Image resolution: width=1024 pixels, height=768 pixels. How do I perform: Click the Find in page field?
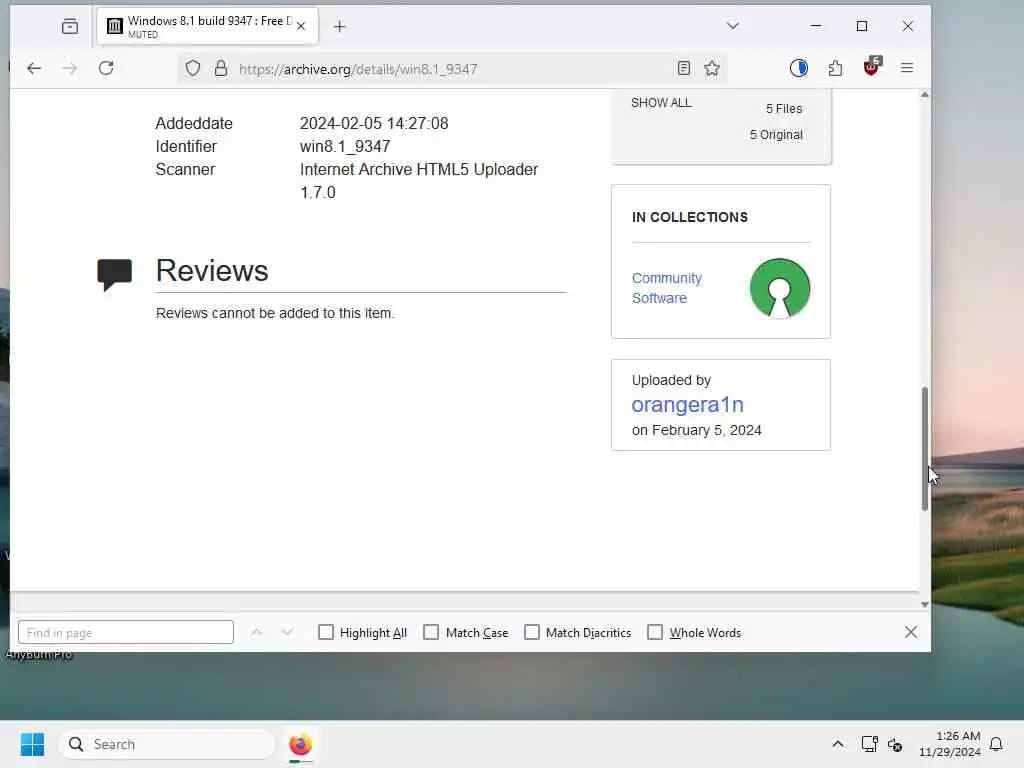click(126, 632)
